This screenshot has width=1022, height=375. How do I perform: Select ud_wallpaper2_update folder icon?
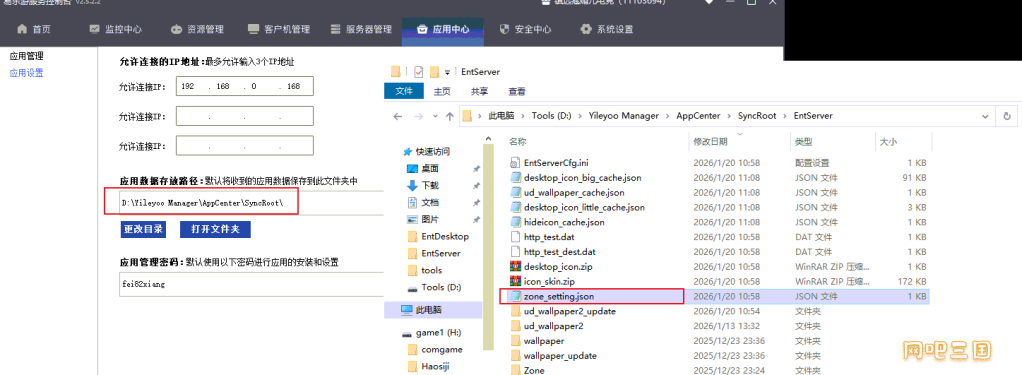click(515, 311)
